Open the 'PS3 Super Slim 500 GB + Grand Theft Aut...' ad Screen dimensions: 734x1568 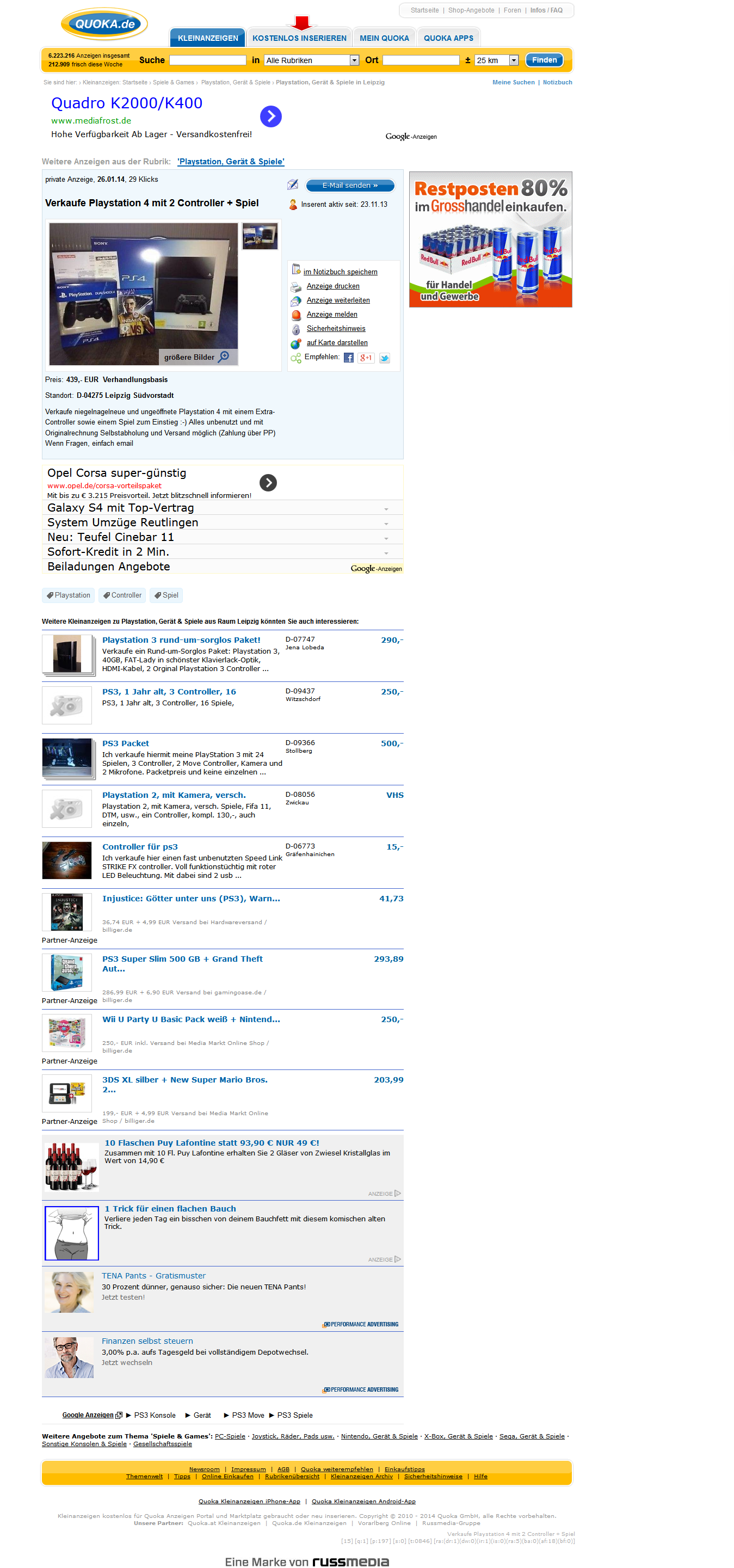[183, 963]
